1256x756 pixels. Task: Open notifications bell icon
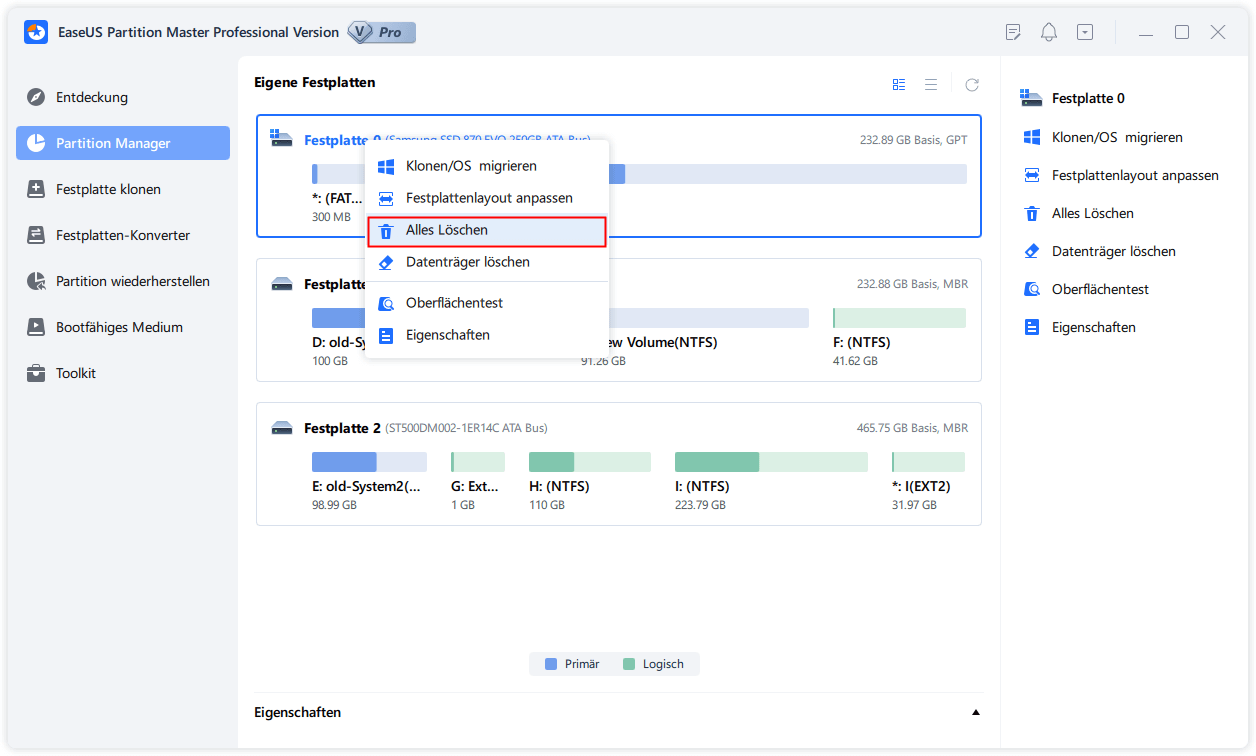pos(1049,32)
